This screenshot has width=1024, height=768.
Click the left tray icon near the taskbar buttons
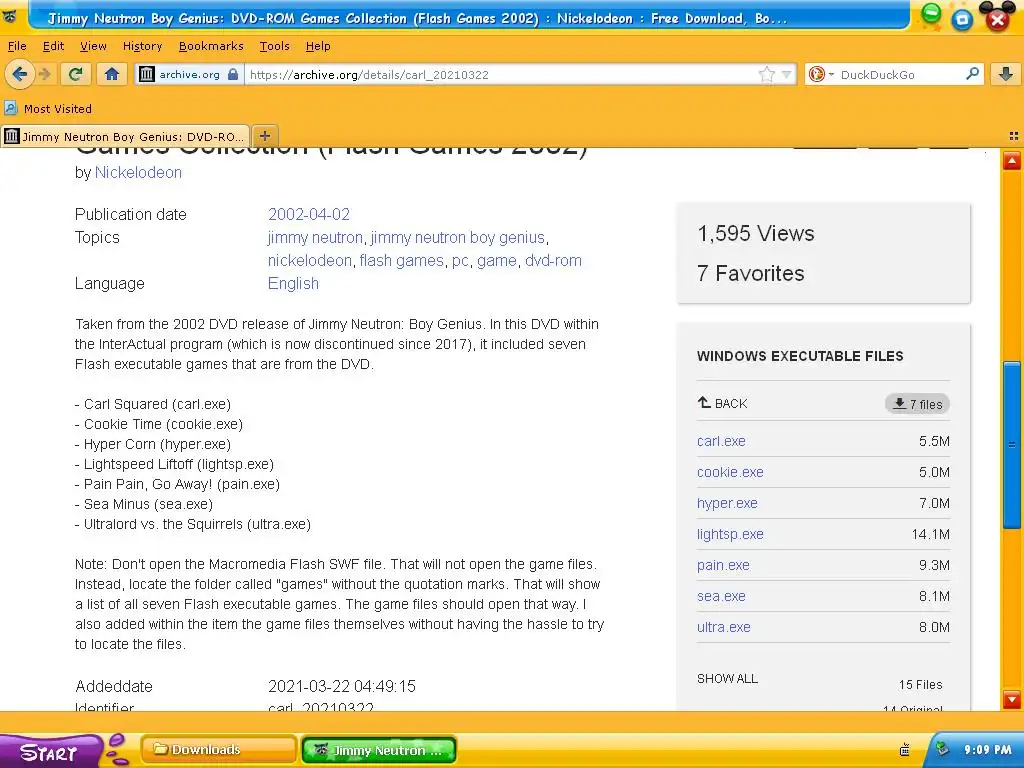point(904,750)
